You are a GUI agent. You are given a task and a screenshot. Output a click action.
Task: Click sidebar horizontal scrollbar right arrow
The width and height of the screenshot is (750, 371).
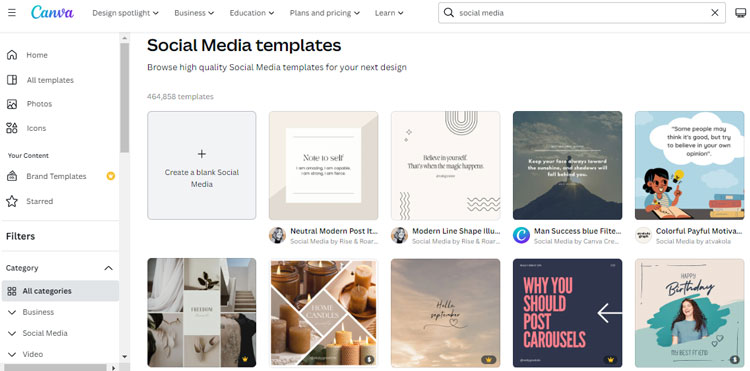click(x=113, y=368)
